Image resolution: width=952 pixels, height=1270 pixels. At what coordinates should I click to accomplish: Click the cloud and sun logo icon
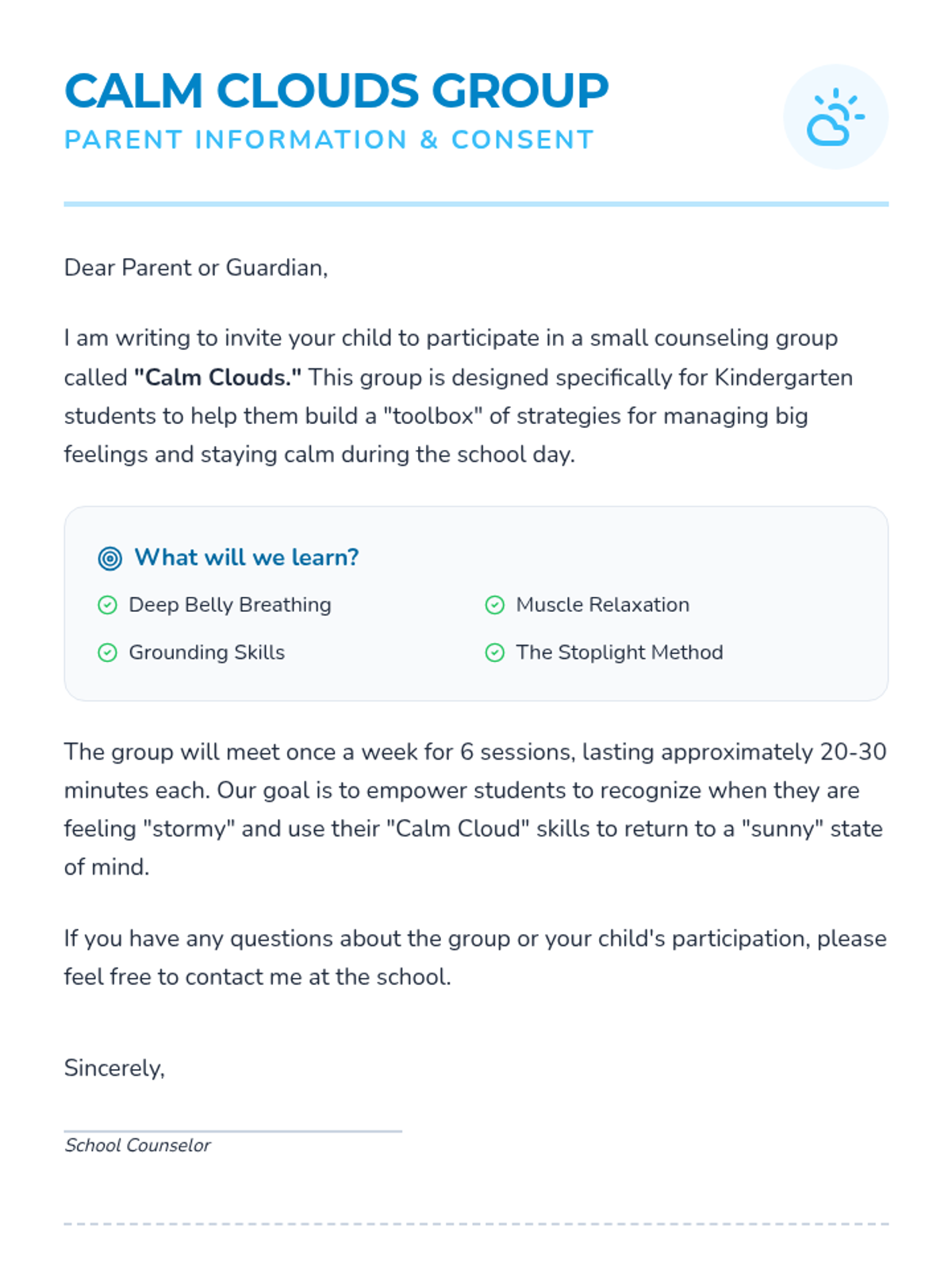pos(835,117)
